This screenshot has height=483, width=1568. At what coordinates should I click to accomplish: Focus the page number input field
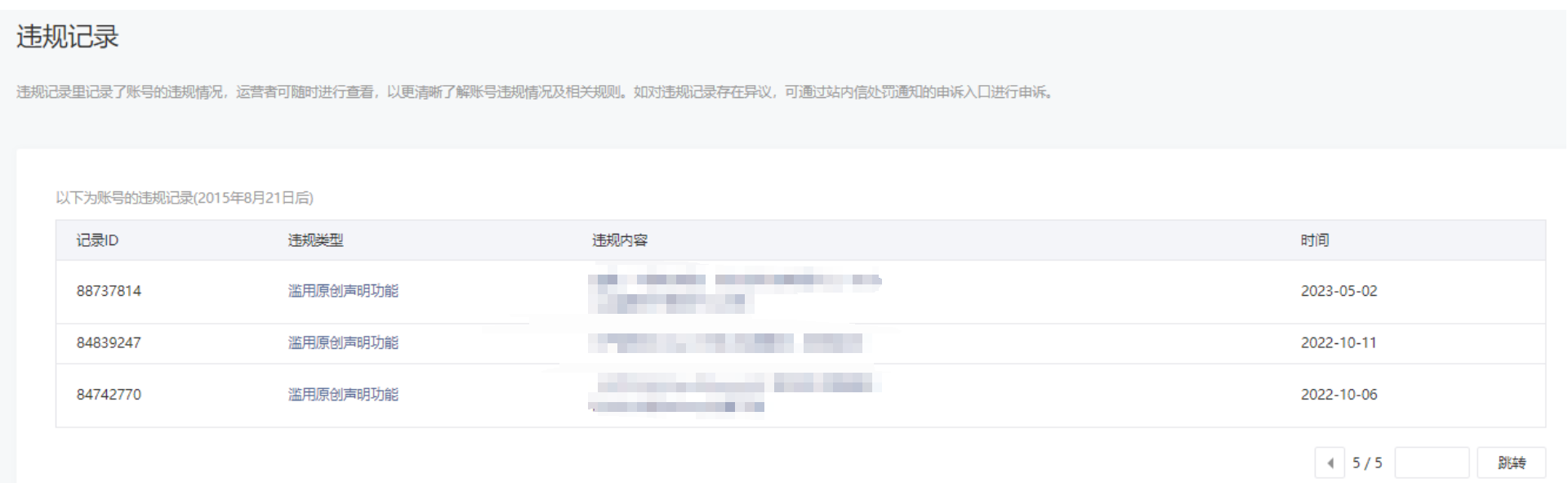click(x=1432, y=463)
